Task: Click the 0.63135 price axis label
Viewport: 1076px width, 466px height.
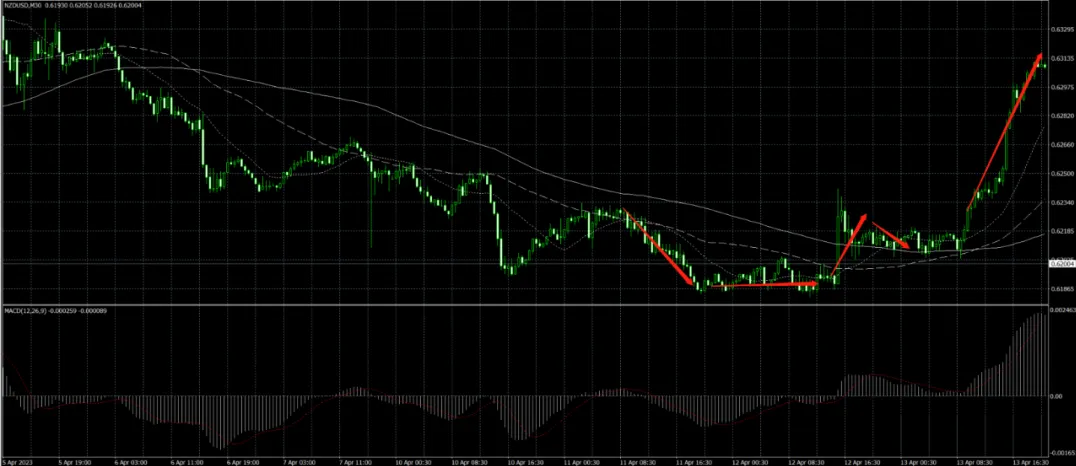Action: [x=1062, y=58]
